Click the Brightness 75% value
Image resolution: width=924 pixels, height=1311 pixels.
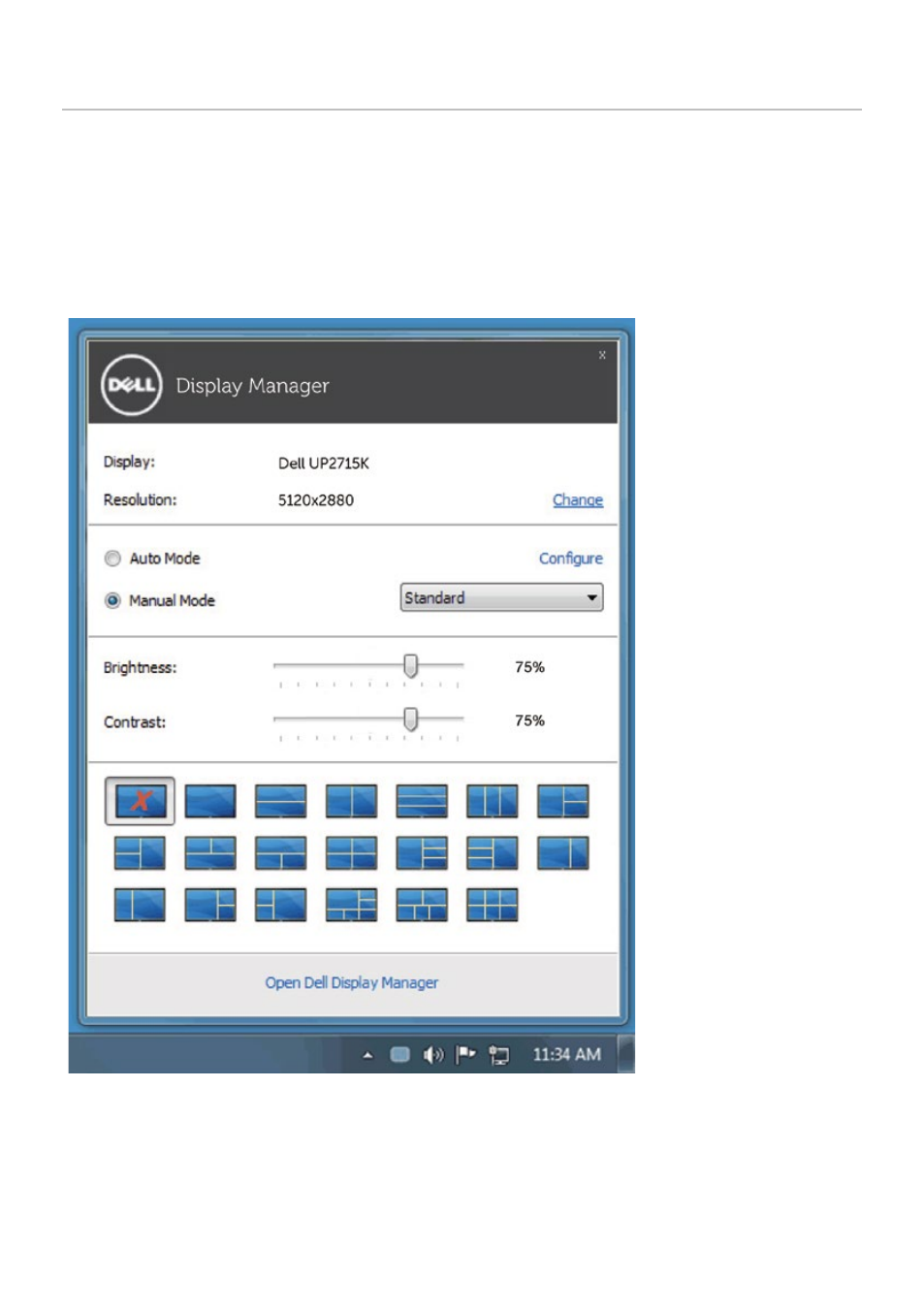pyautogui.click(x=529, y=667)
